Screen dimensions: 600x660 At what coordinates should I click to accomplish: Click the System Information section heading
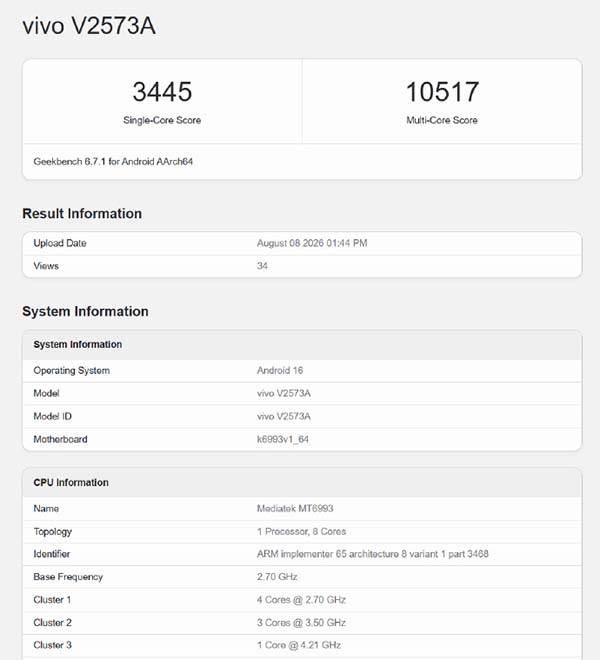pos(85,311)
